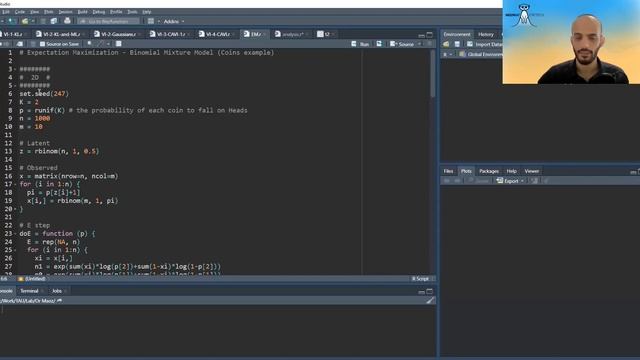This screenshot has width=640, height=360.
Task: Click the remove current plot icon
Action: pyautogui.click(x=534, y=181)
